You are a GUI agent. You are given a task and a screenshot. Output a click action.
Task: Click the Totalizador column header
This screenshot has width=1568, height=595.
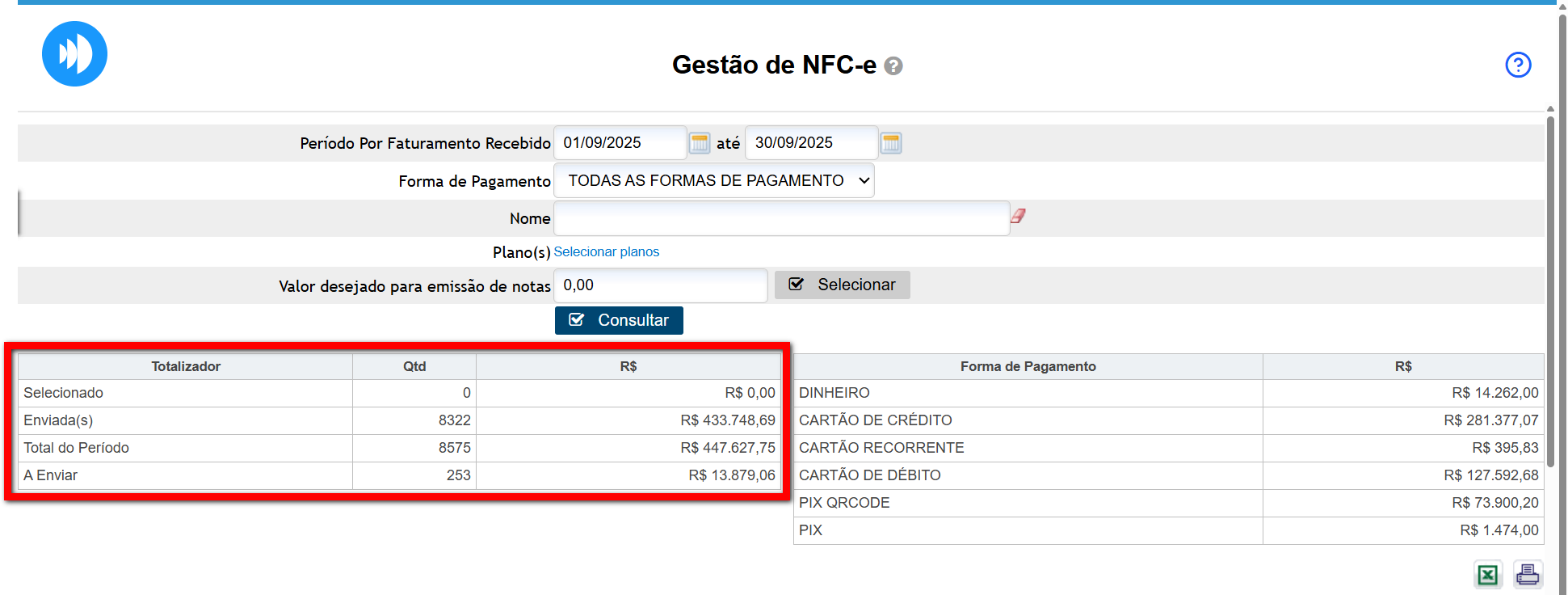pos(185,367)
